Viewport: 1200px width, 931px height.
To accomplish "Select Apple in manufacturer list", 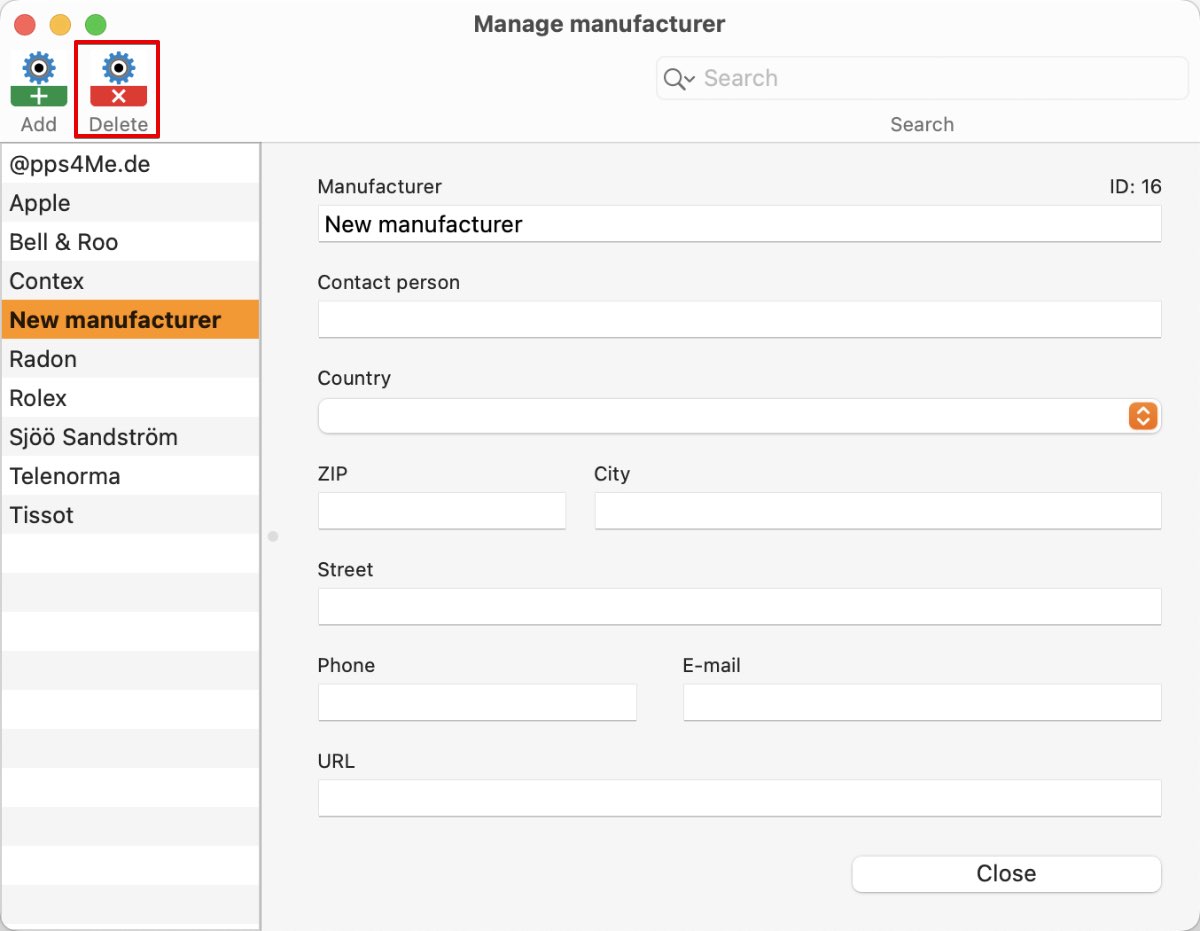I will pos(130,203).
